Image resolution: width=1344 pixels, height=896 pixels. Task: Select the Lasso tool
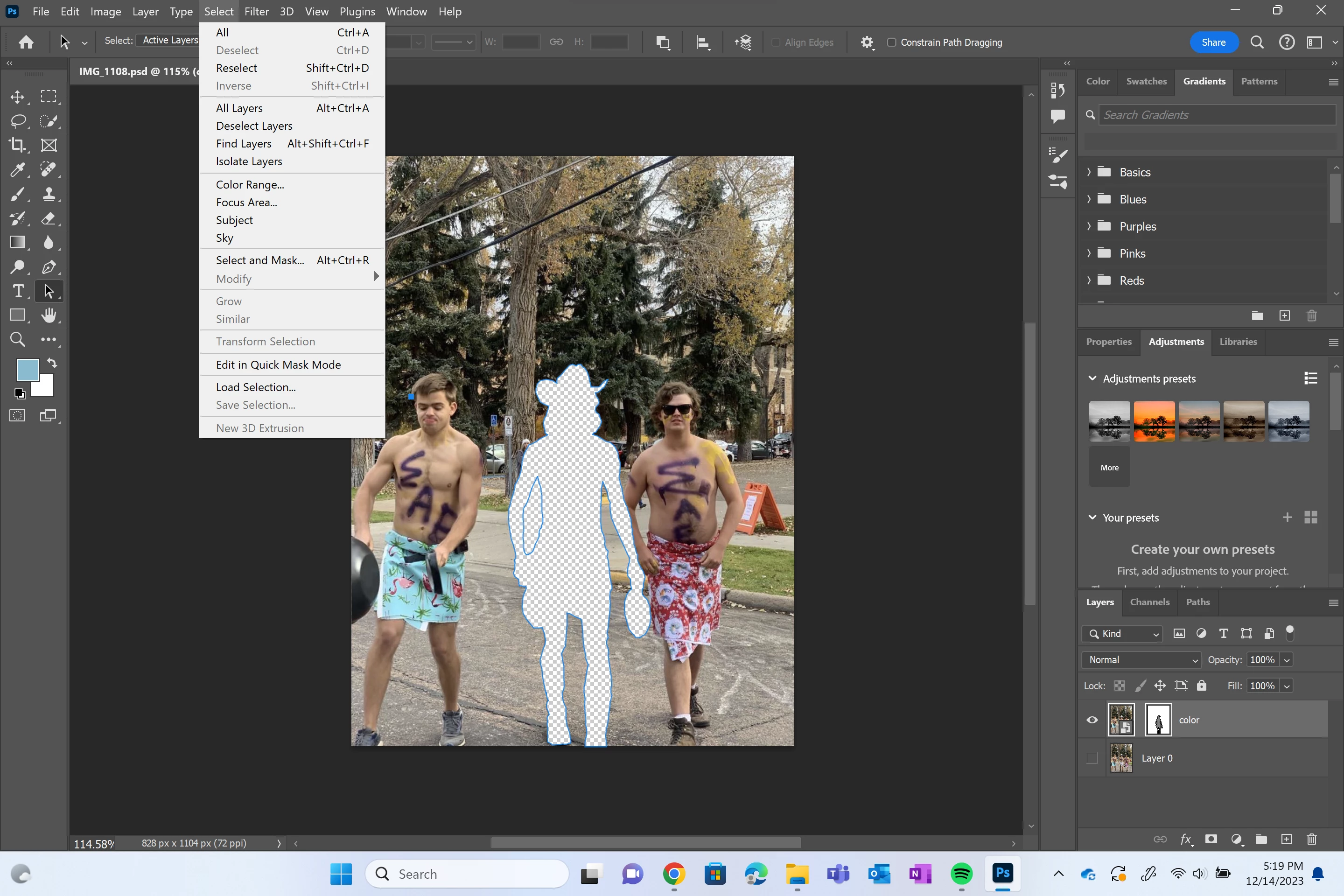[17, 121]
